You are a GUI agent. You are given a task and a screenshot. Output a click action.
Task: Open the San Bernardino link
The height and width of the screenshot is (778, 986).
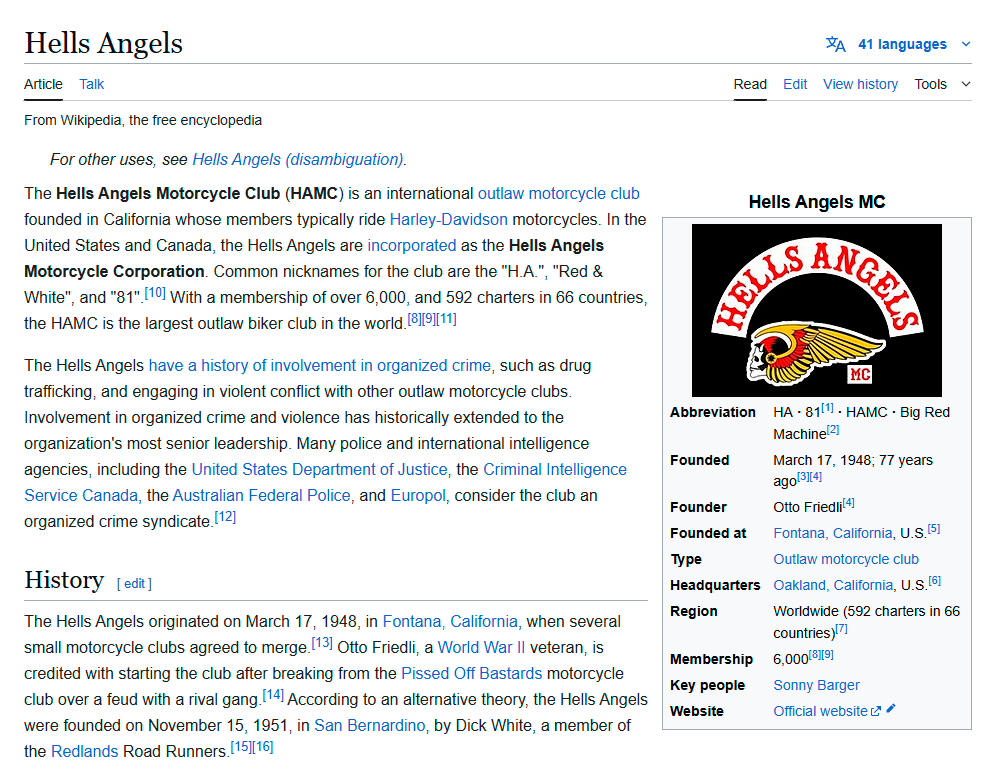370,725
